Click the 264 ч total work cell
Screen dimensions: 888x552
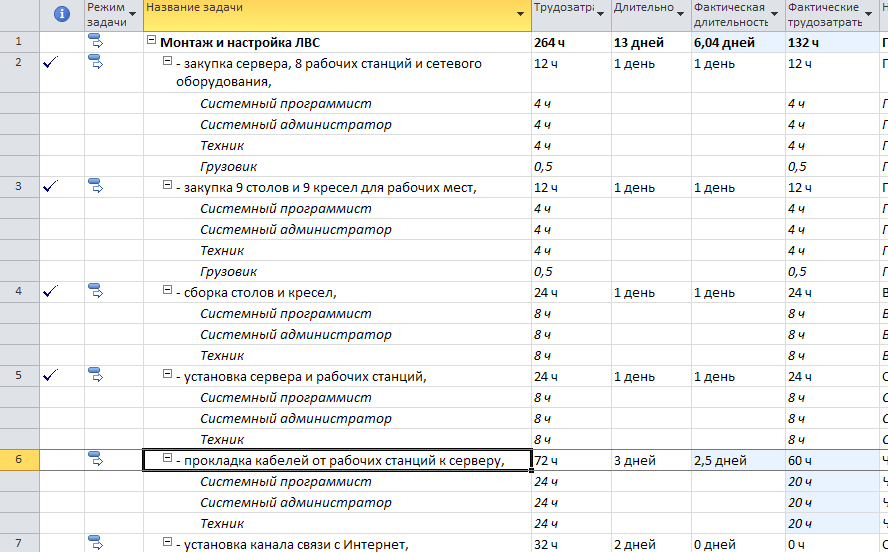571,42
